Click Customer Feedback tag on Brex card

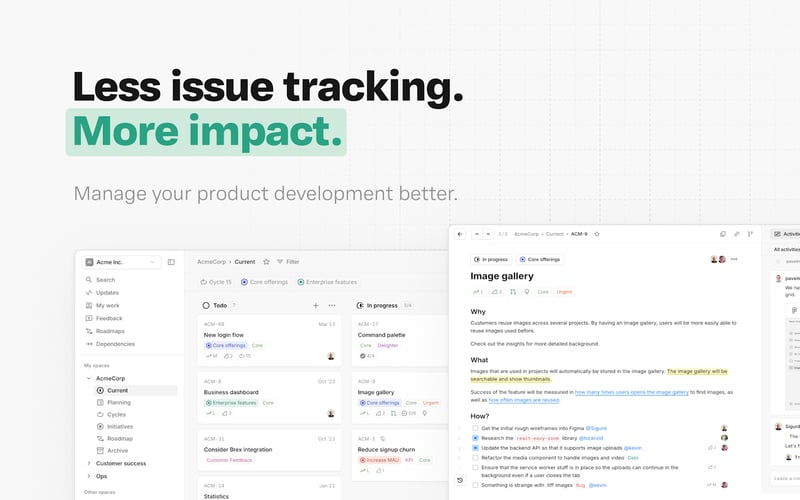click(x=229, y=460)
